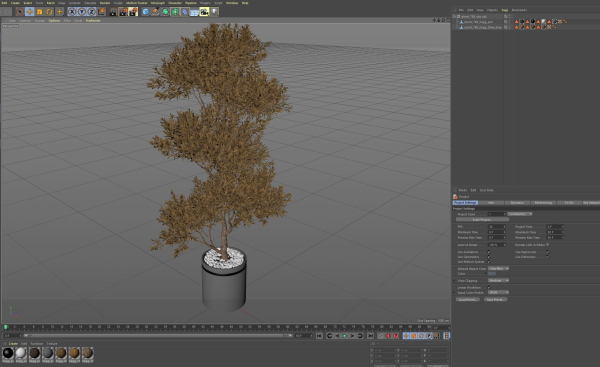This screenshot has height=367, width=600.
Task: Switch to the Referencing tab
Action: pos(543,202)
